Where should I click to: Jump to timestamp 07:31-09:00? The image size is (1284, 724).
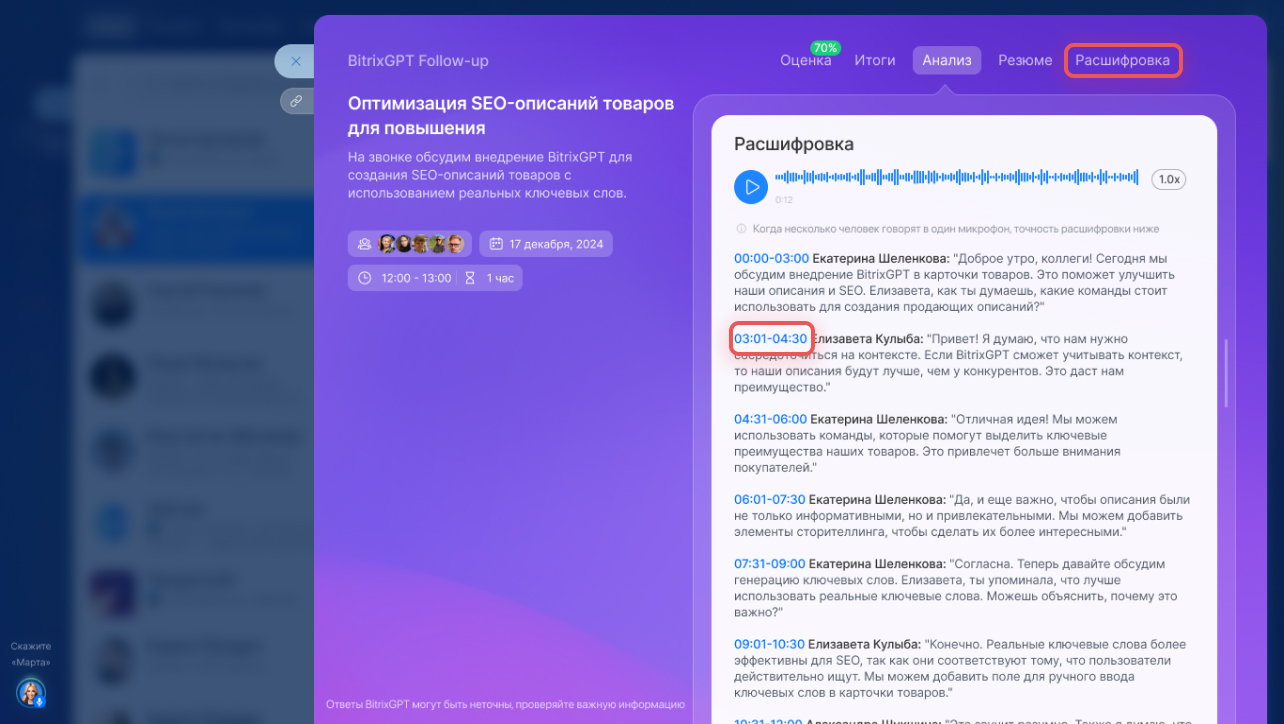770,564
